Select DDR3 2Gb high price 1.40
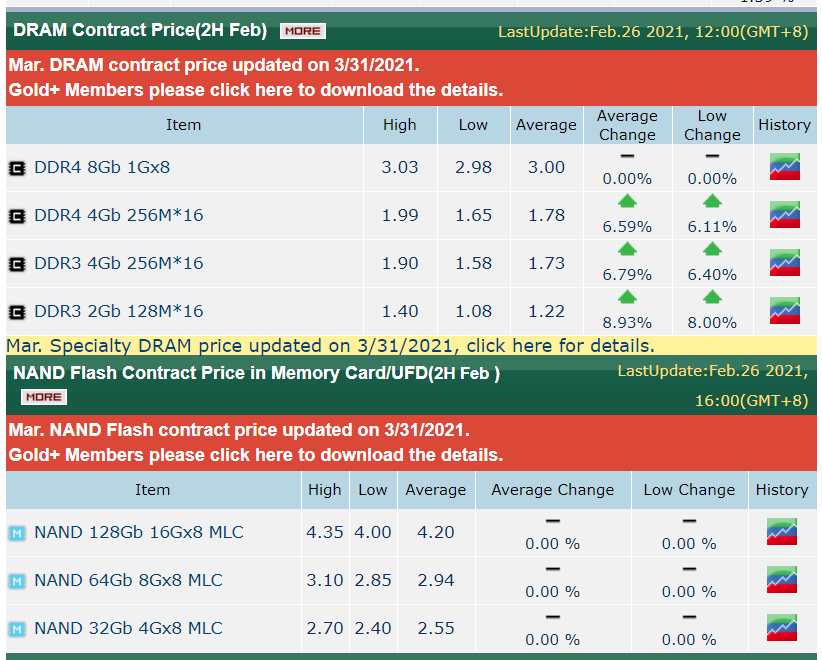The height and width of the screenshot is (660, 822). (x=400, y=311)
